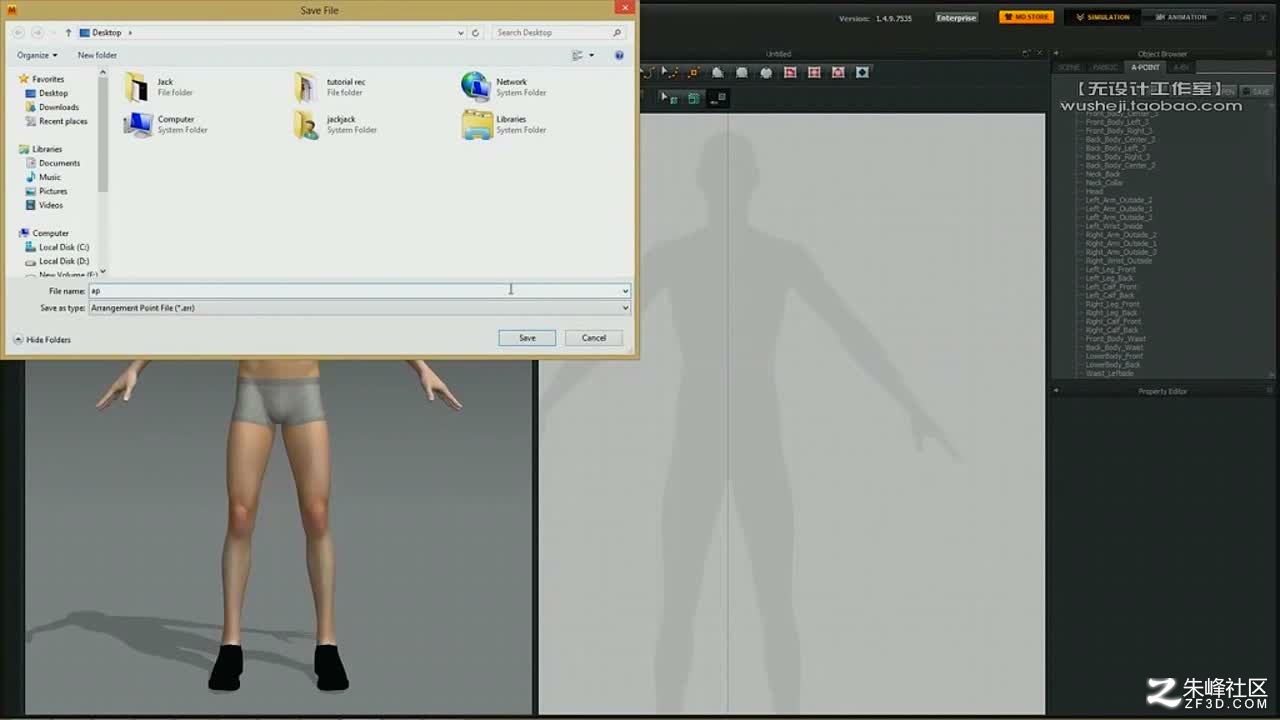Switch to SCENE tab in Object Browser
Screen dimensions: 1280x720
tap(1069, 68)
